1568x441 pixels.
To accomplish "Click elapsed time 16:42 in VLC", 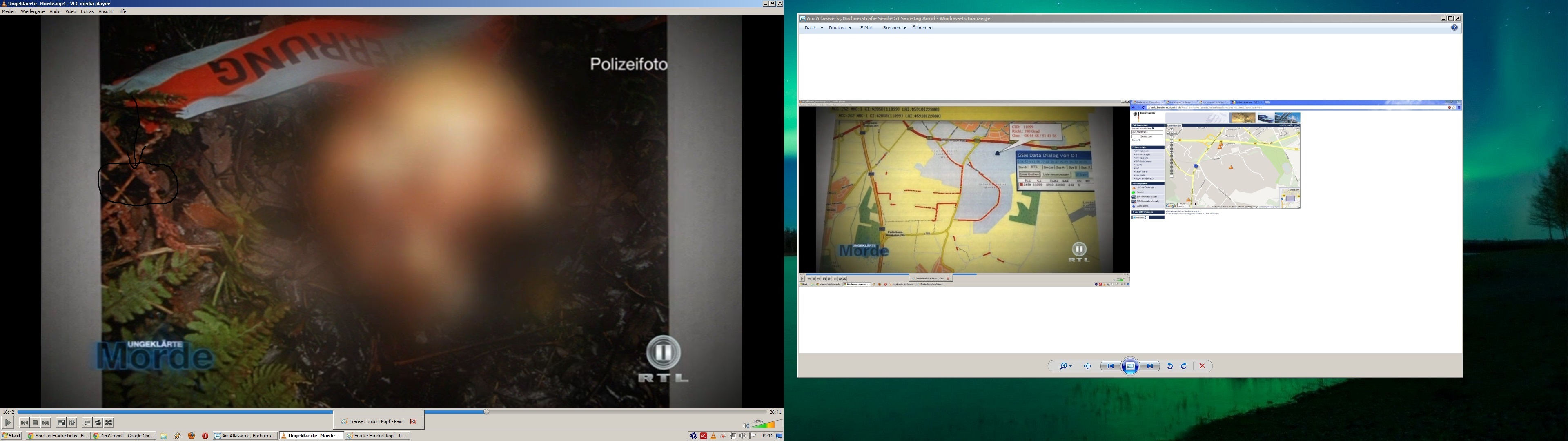I will tap(9, 412).
